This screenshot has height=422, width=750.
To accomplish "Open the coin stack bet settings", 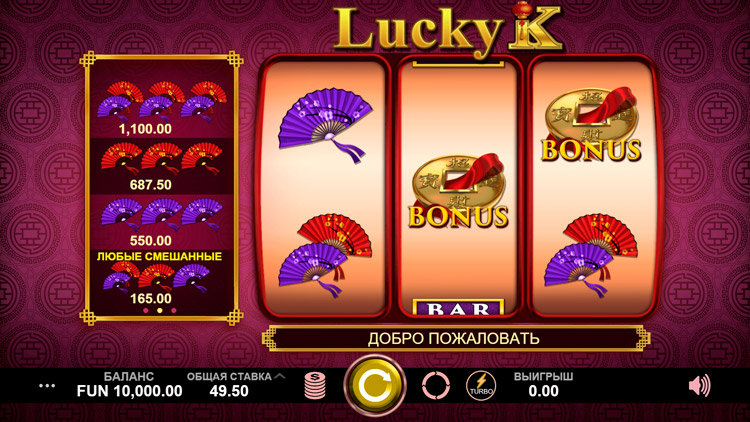I will click(315, 385).
